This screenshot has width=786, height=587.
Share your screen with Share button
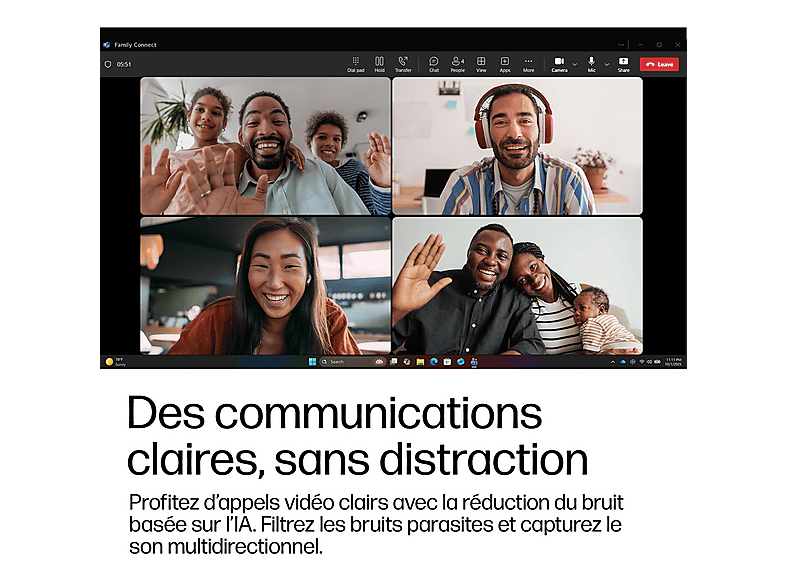coord(623,64)
